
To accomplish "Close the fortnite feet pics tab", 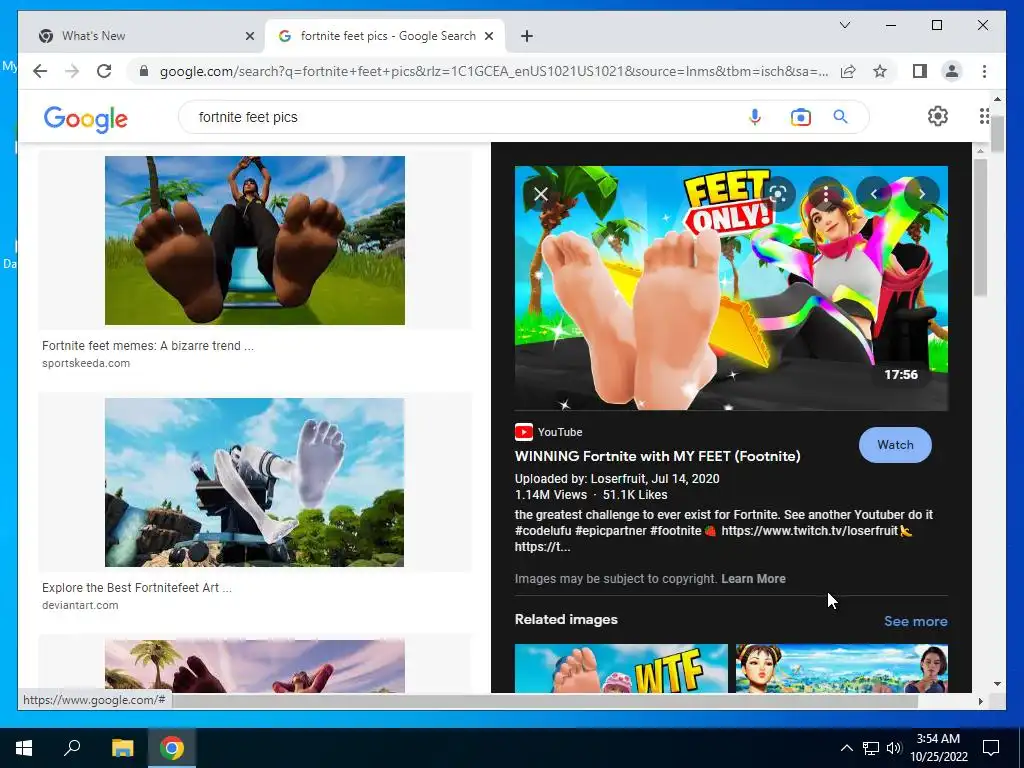I will click(488, 36).
